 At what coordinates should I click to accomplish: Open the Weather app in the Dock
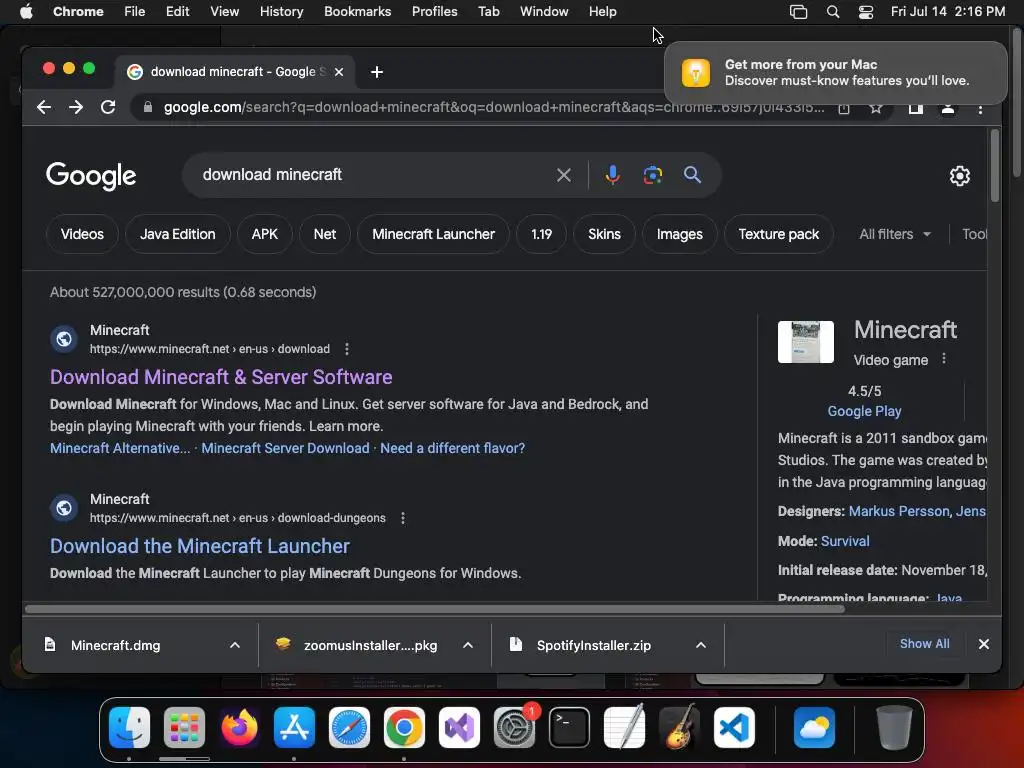(814, 727)
